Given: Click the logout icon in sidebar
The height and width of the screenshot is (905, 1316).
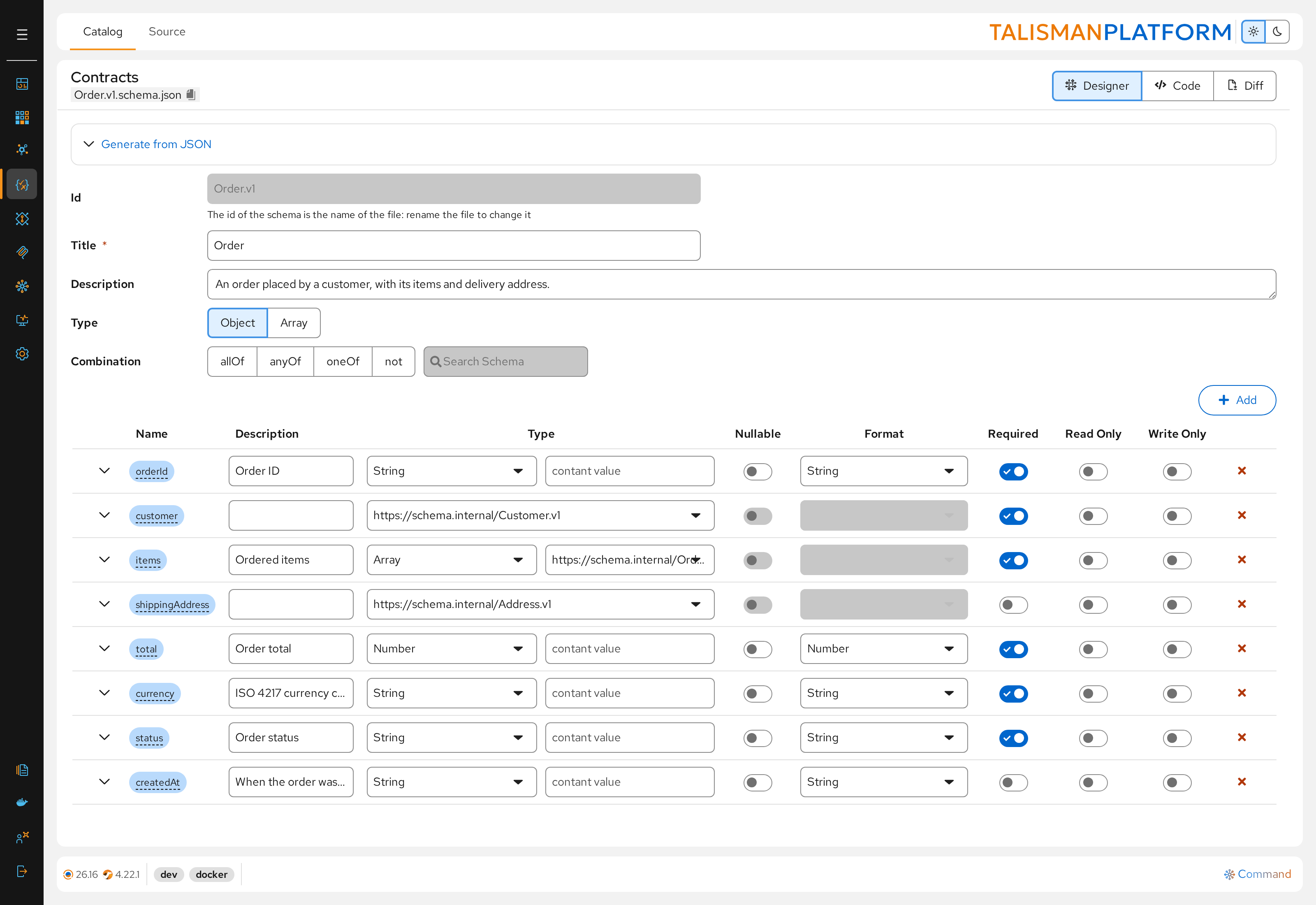Looking at the screenshot, I should tap(21, 872).
